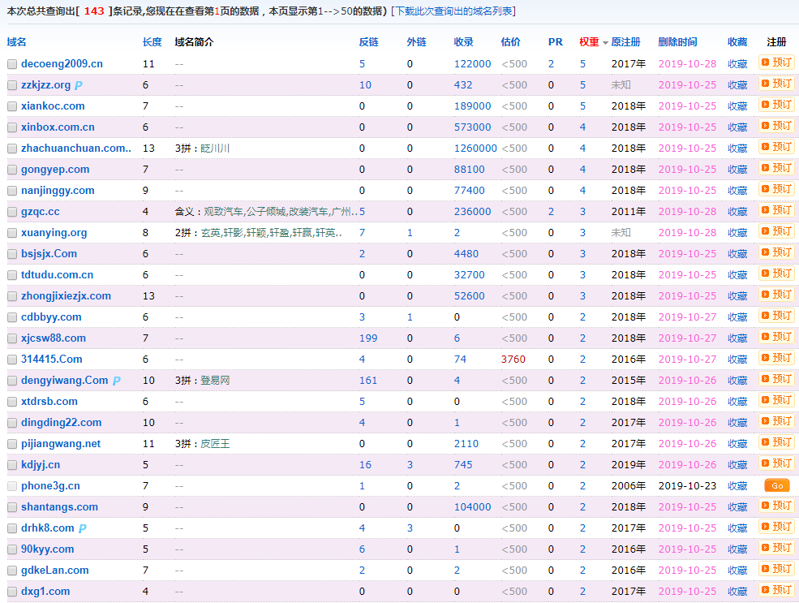
Task: Sort by the 外链 column header
Action: (x=416, y=42)
